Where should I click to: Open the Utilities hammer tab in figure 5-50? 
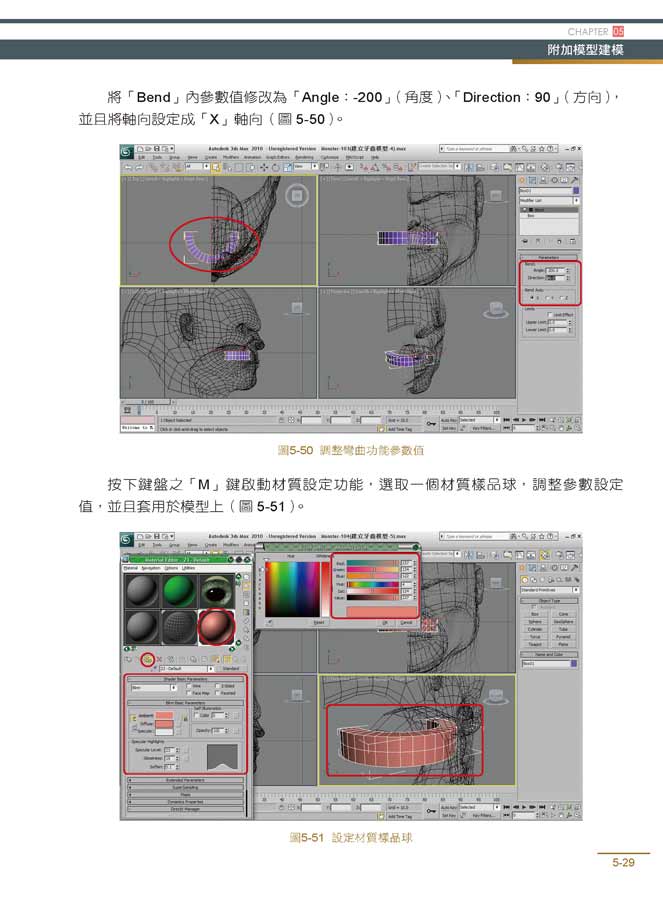[x=574, y=180]
